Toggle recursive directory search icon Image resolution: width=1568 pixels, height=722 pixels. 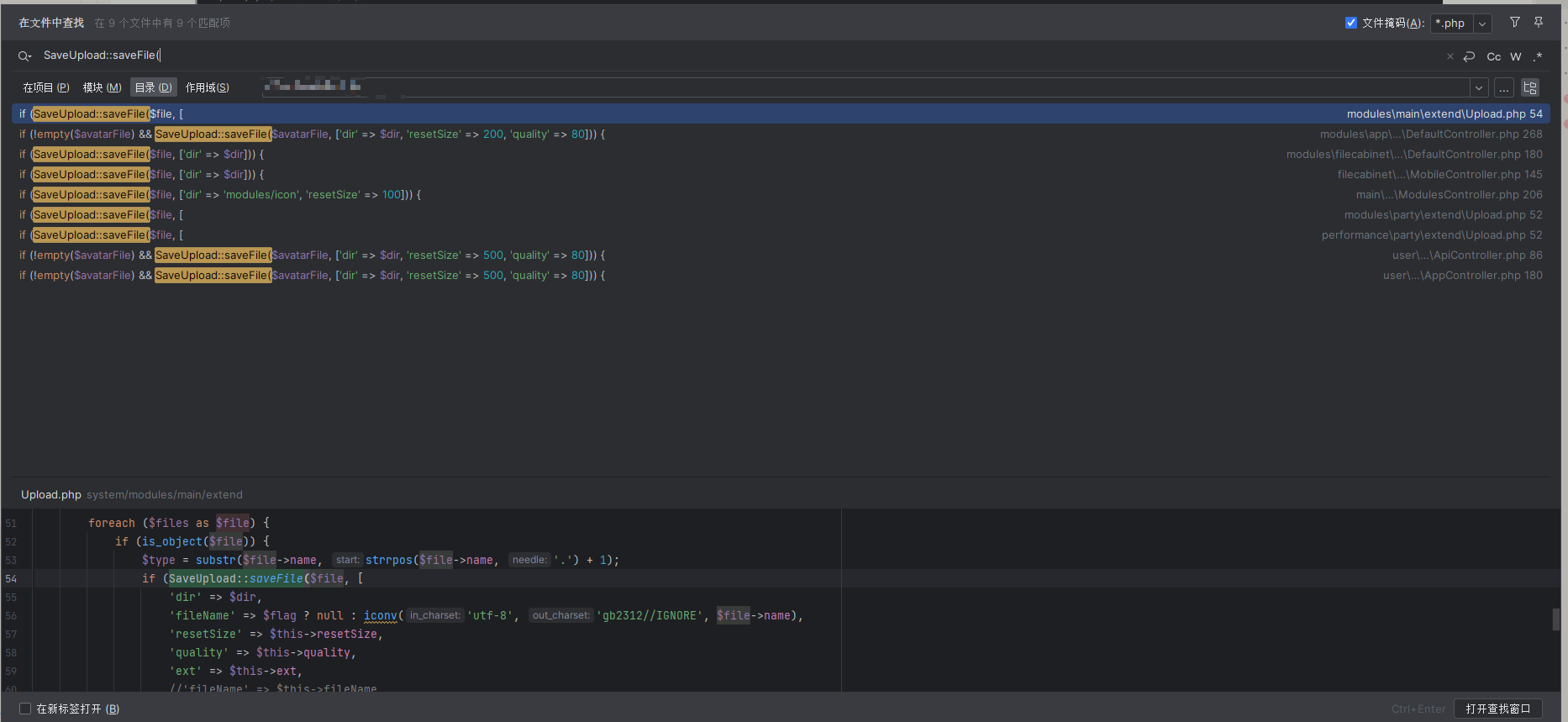coord(1530,87)
